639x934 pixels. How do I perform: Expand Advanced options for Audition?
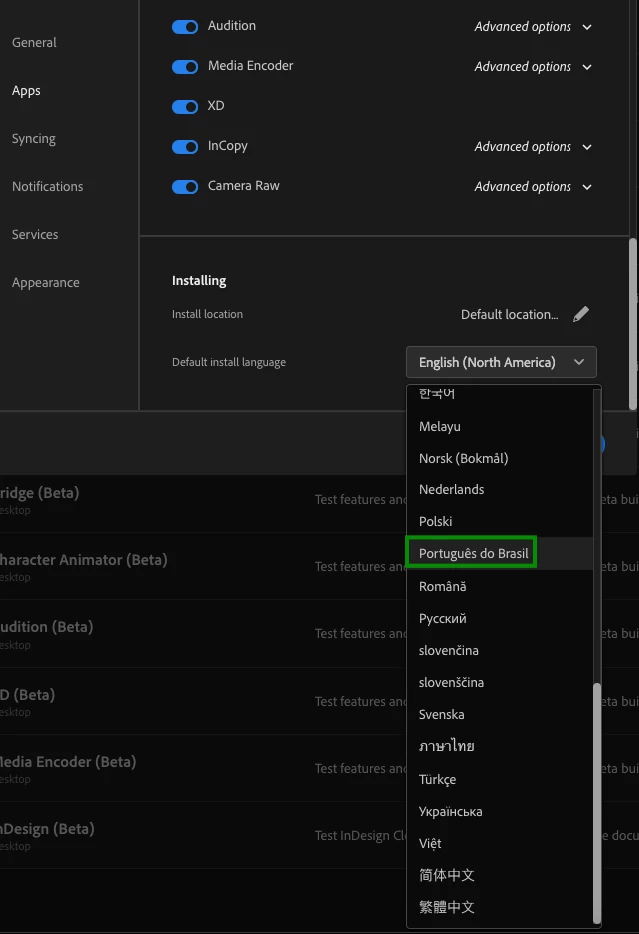pyautogui.click(x=533, y=27)
